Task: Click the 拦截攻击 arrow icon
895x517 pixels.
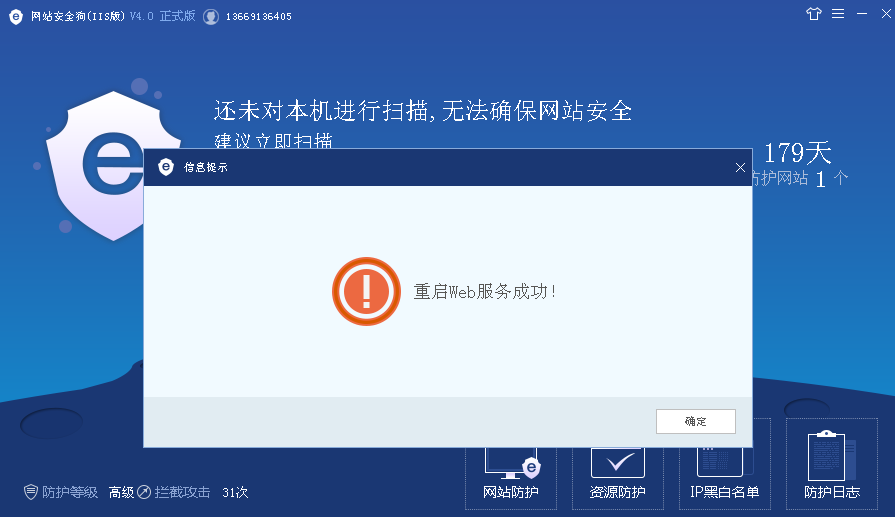Action: point(144,492)
